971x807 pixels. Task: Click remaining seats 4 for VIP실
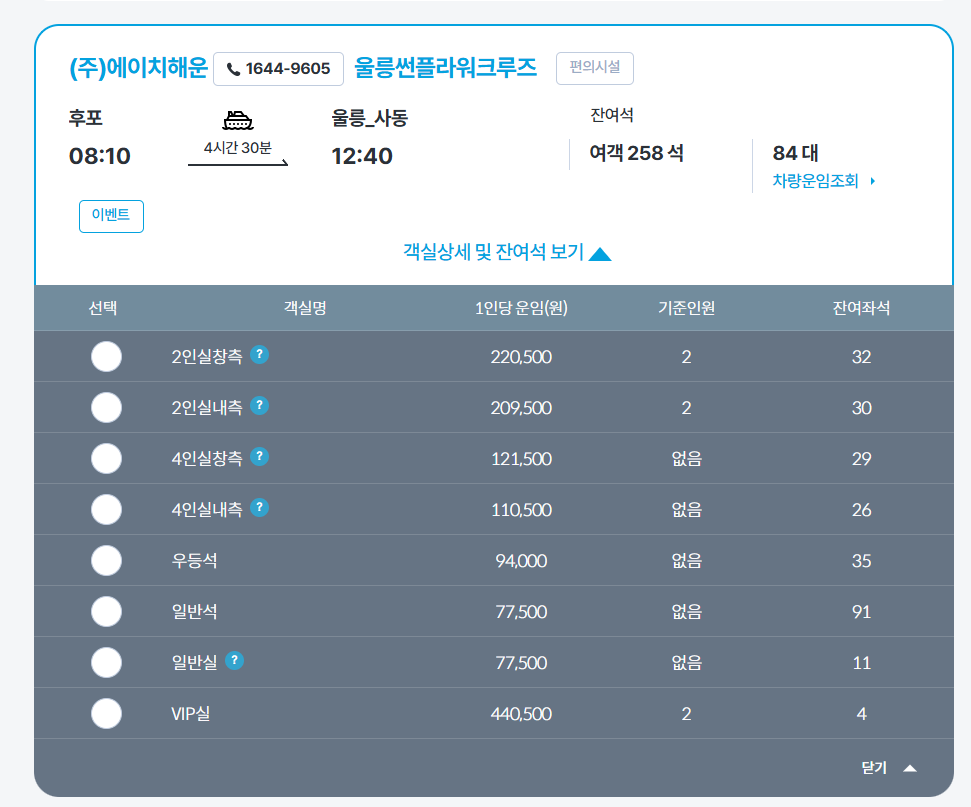coord(861,714)
